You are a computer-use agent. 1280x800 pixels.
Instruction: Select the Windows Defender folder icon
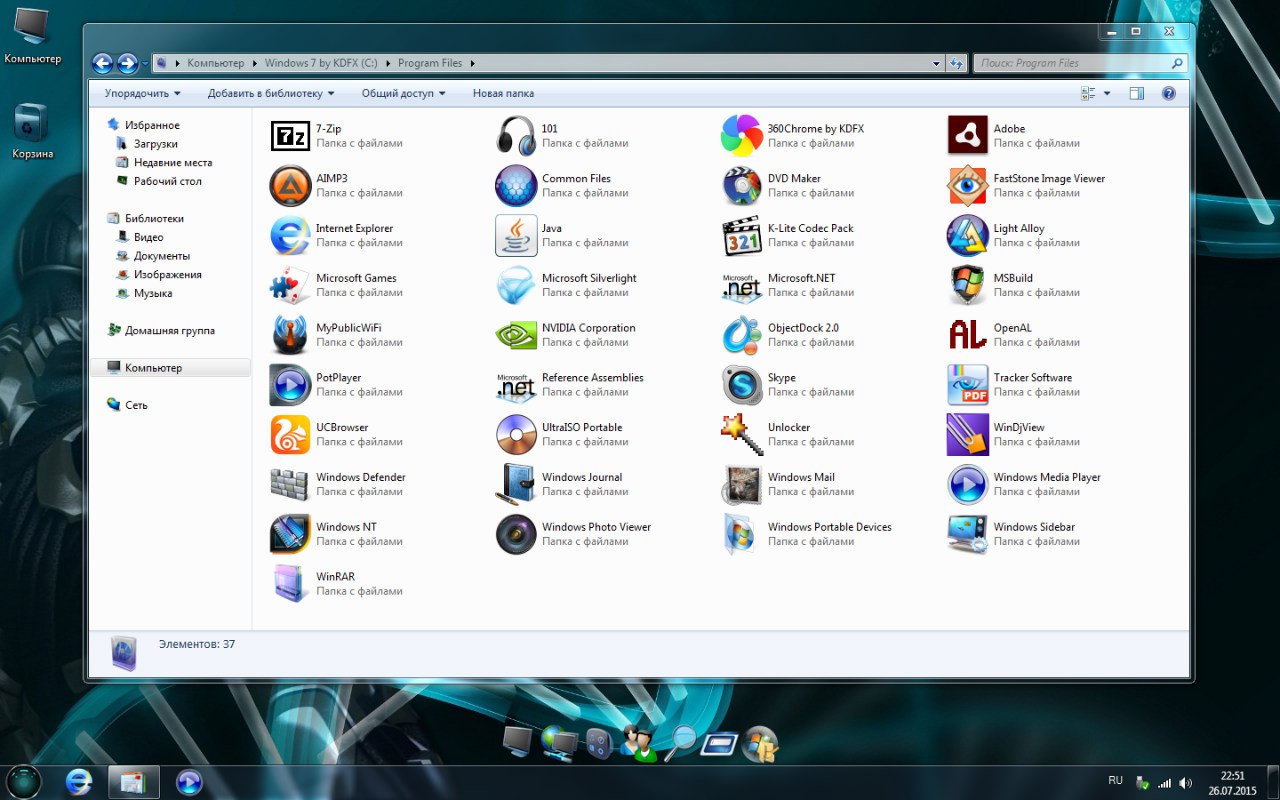[290, 485]
